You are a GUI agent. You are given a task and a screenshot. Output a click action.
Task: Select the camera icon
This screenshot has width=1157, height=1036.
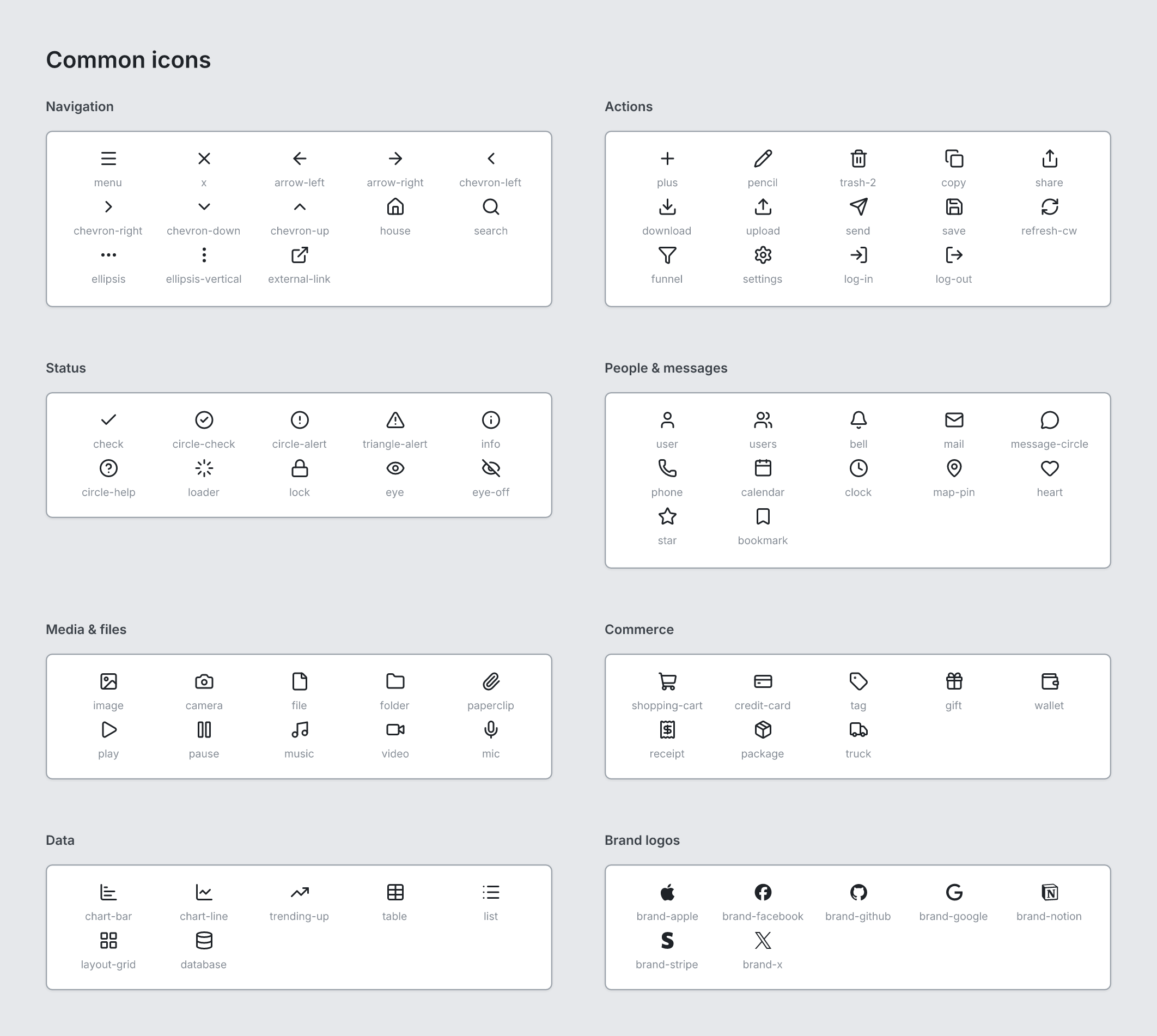(204, 681)
